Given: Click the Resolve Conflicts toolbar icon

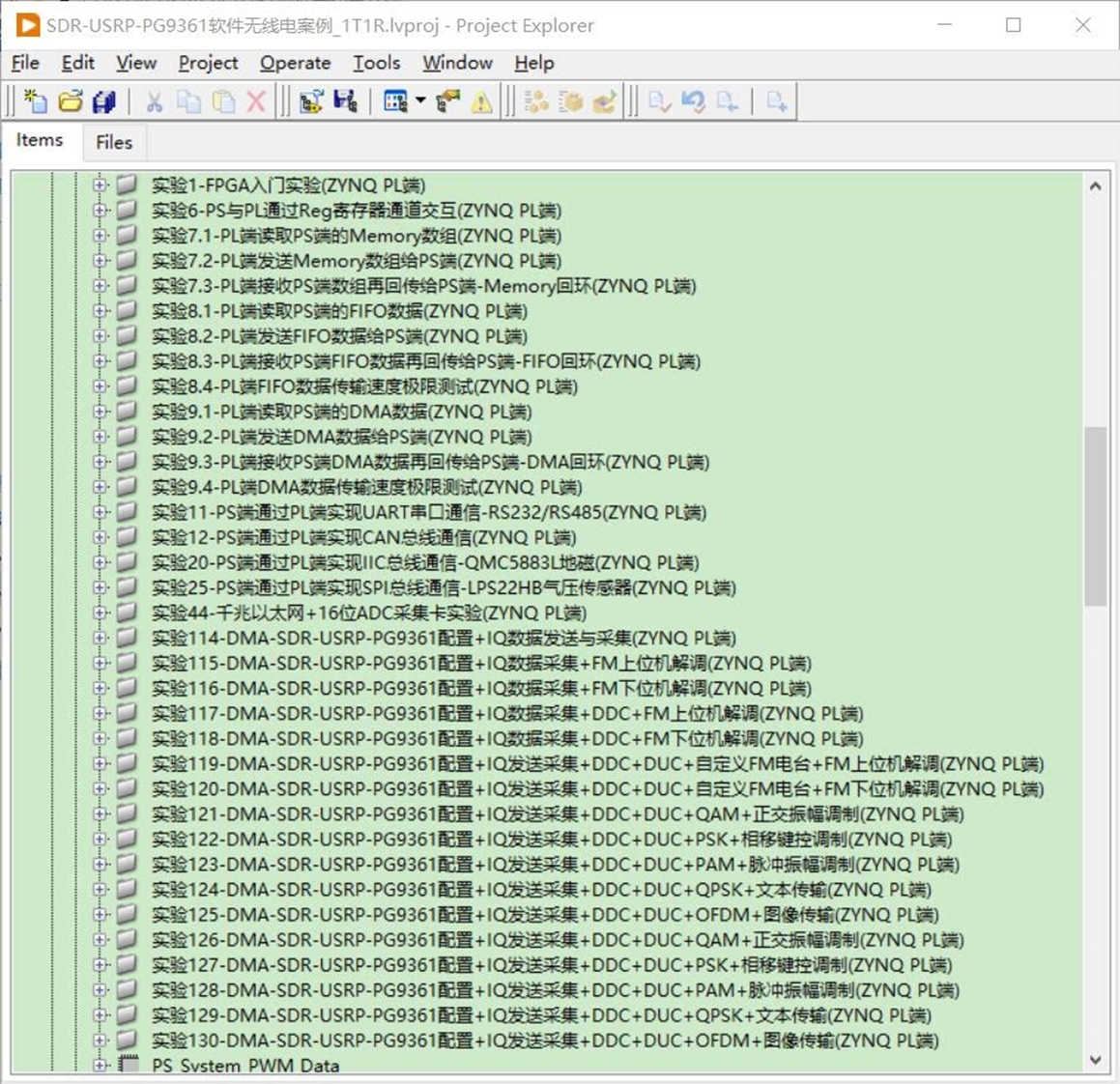Looking at the screenshot, I should [x=447, y=101].
